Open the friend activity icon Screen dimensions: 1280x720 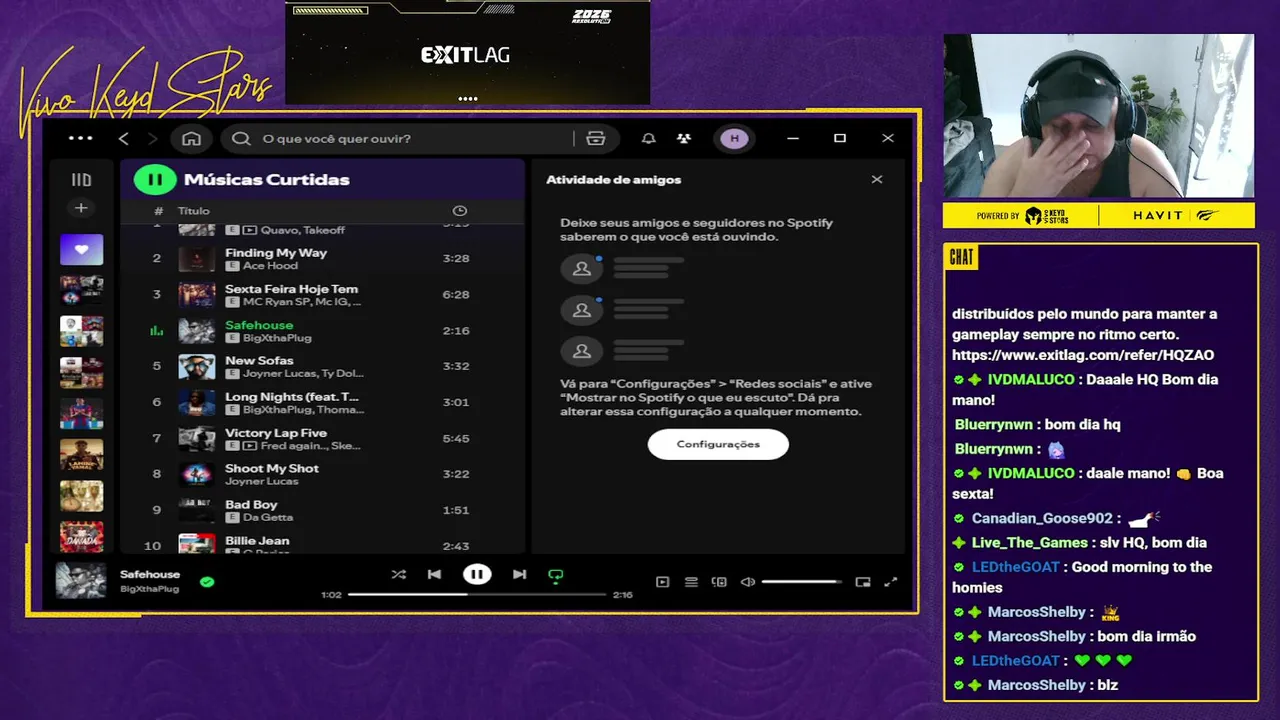[684, 139]
